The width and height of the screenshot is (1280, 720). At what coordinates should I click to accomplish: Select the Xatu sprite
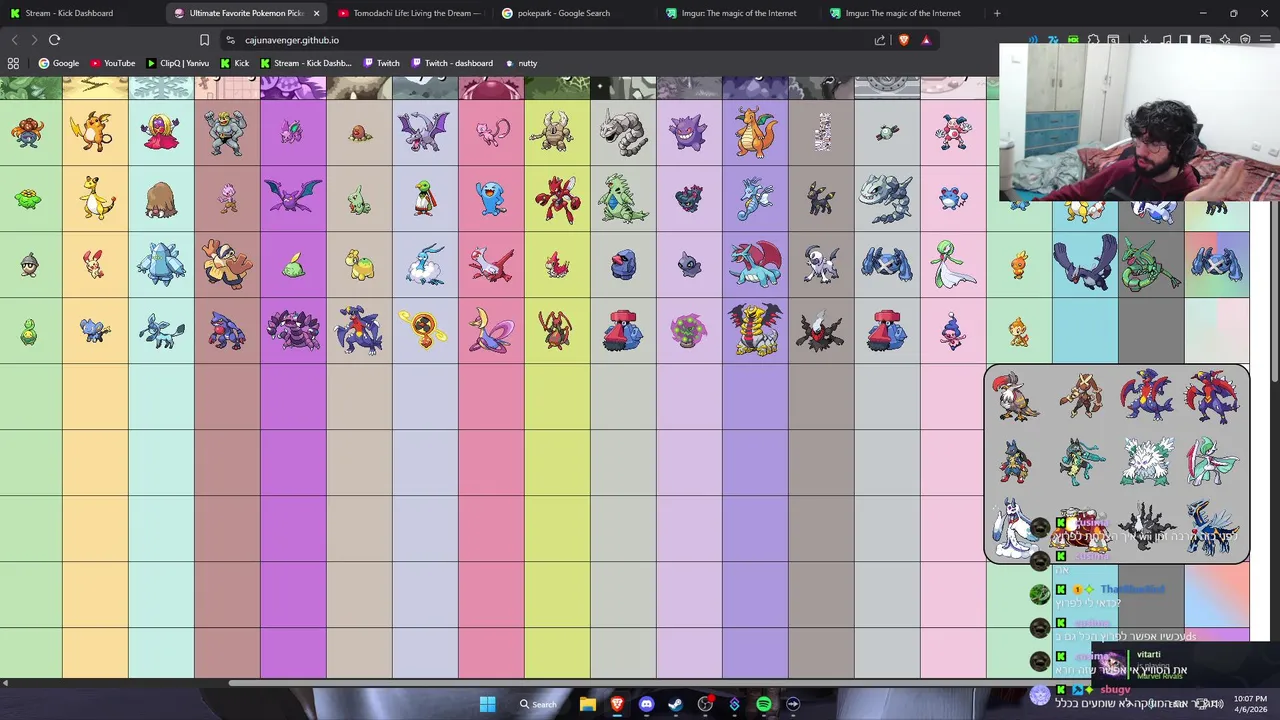pos(425,198)
